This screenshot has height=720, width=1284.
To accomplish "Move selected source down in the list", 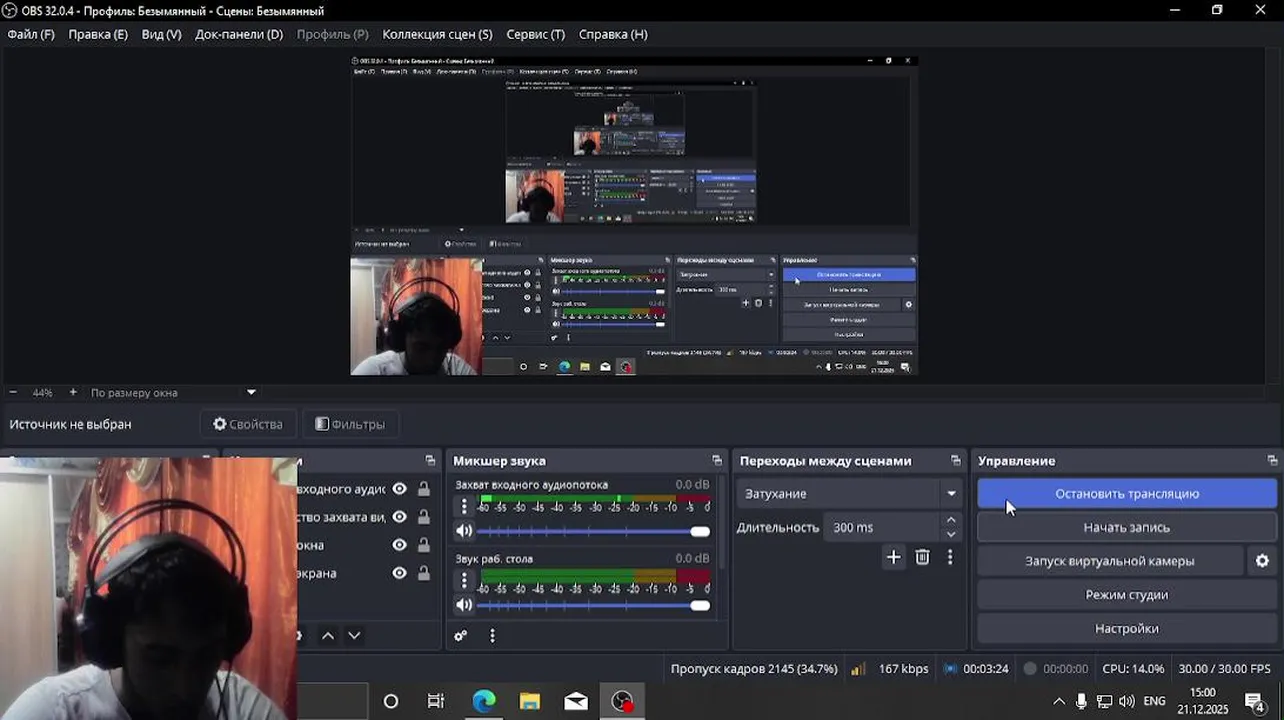I will point(354,636).
